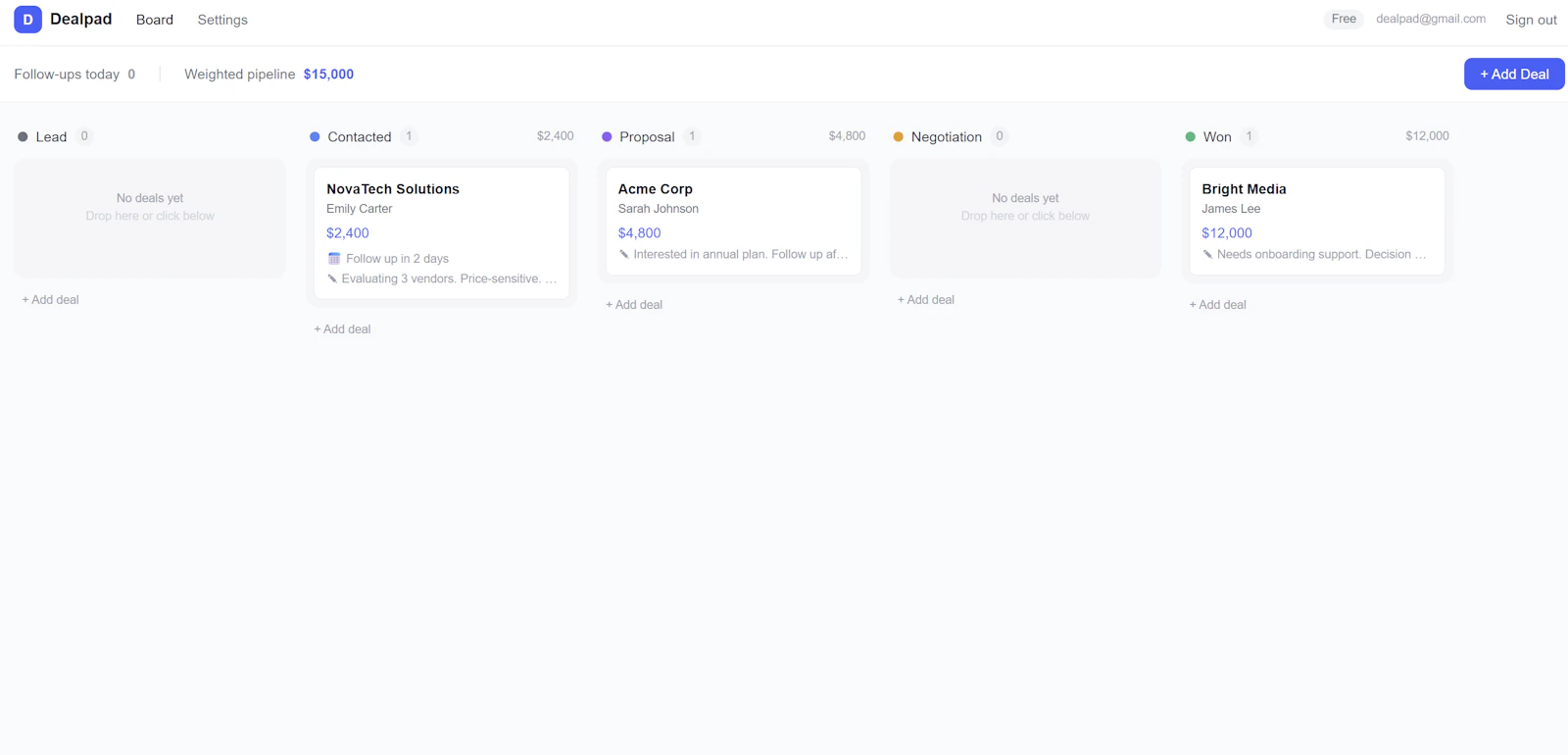Click the note pencil icon on Bright Media card
Screen dimensions: 1568x755
click(x=1207, y=254)
